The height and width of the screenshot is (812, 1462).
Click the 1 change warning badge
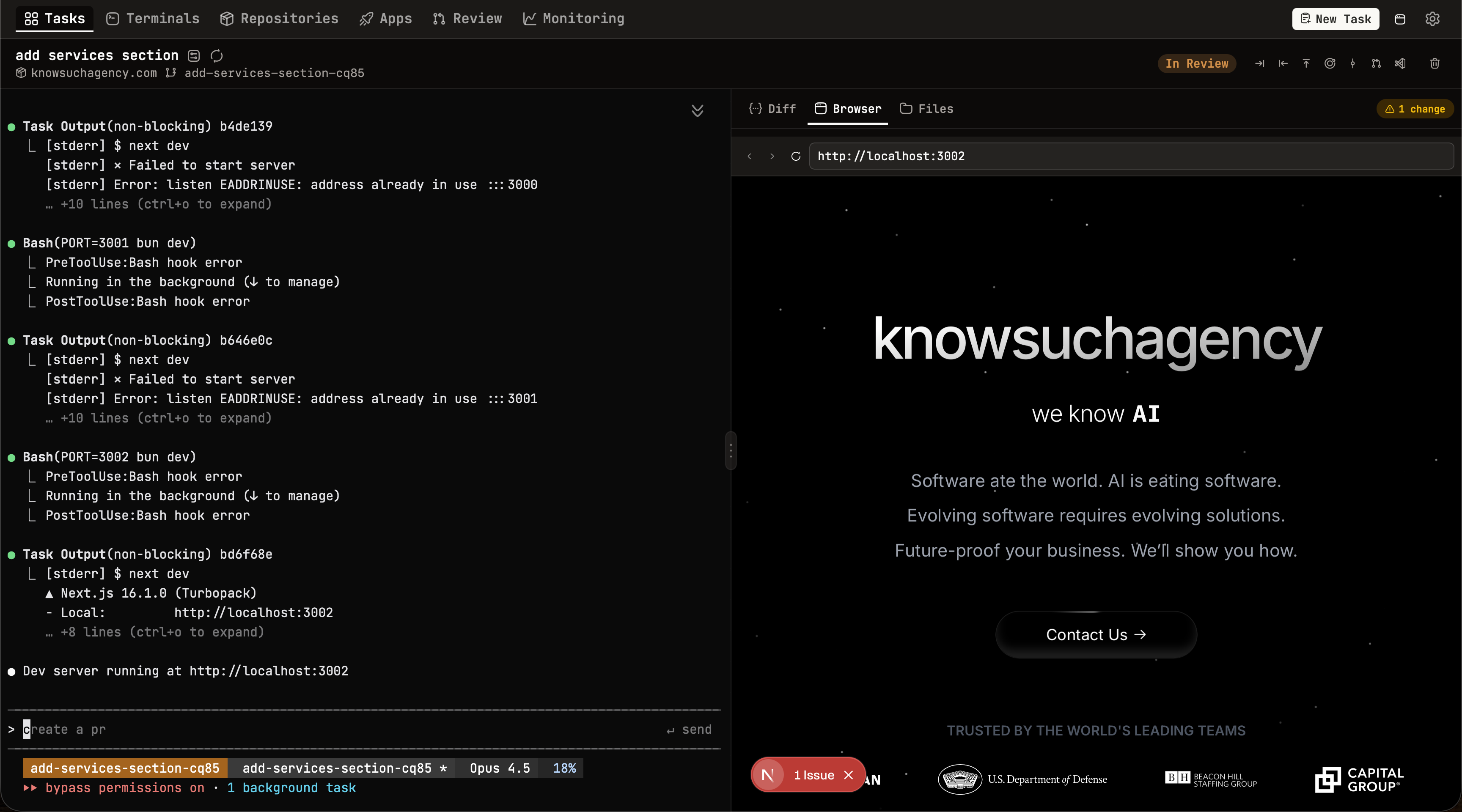(1415, 109)
